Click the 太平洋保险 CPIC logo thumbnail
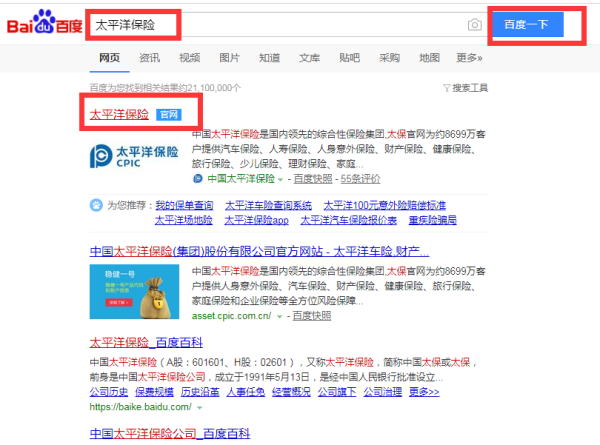This screenshot has height=445, width=600. 134,156
